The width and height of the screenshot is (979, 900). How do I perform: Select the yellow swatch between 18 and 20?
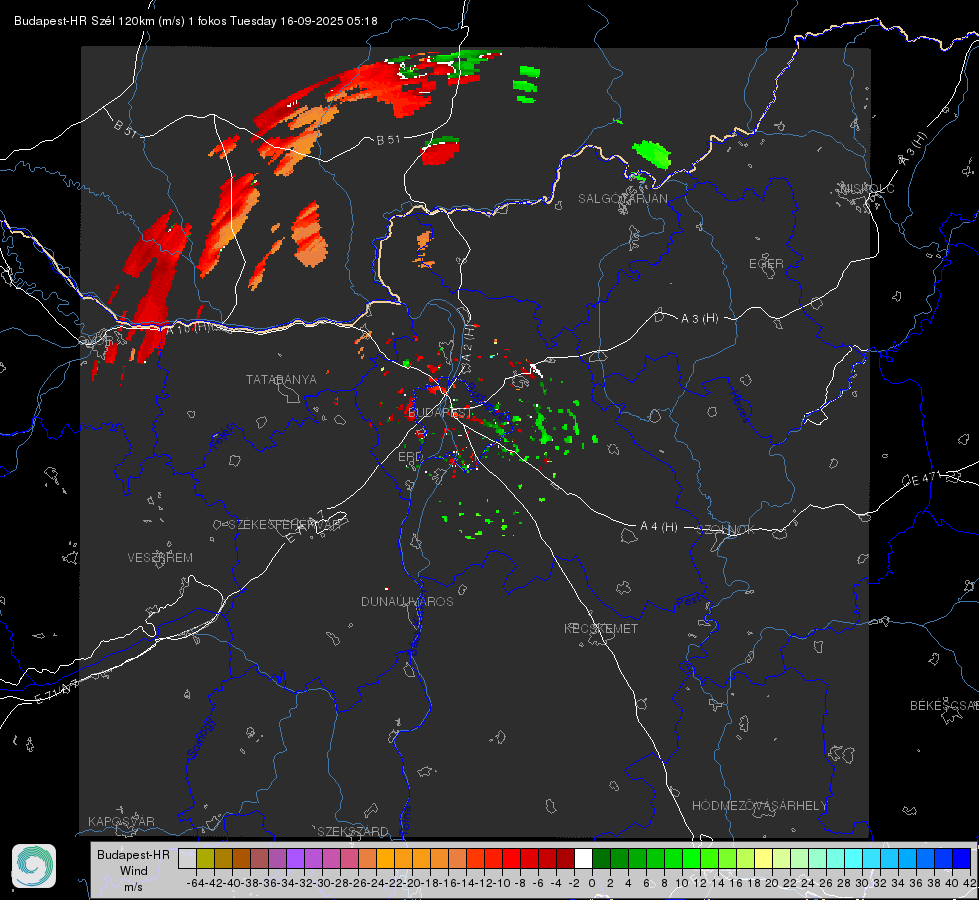tap(764, 858)
